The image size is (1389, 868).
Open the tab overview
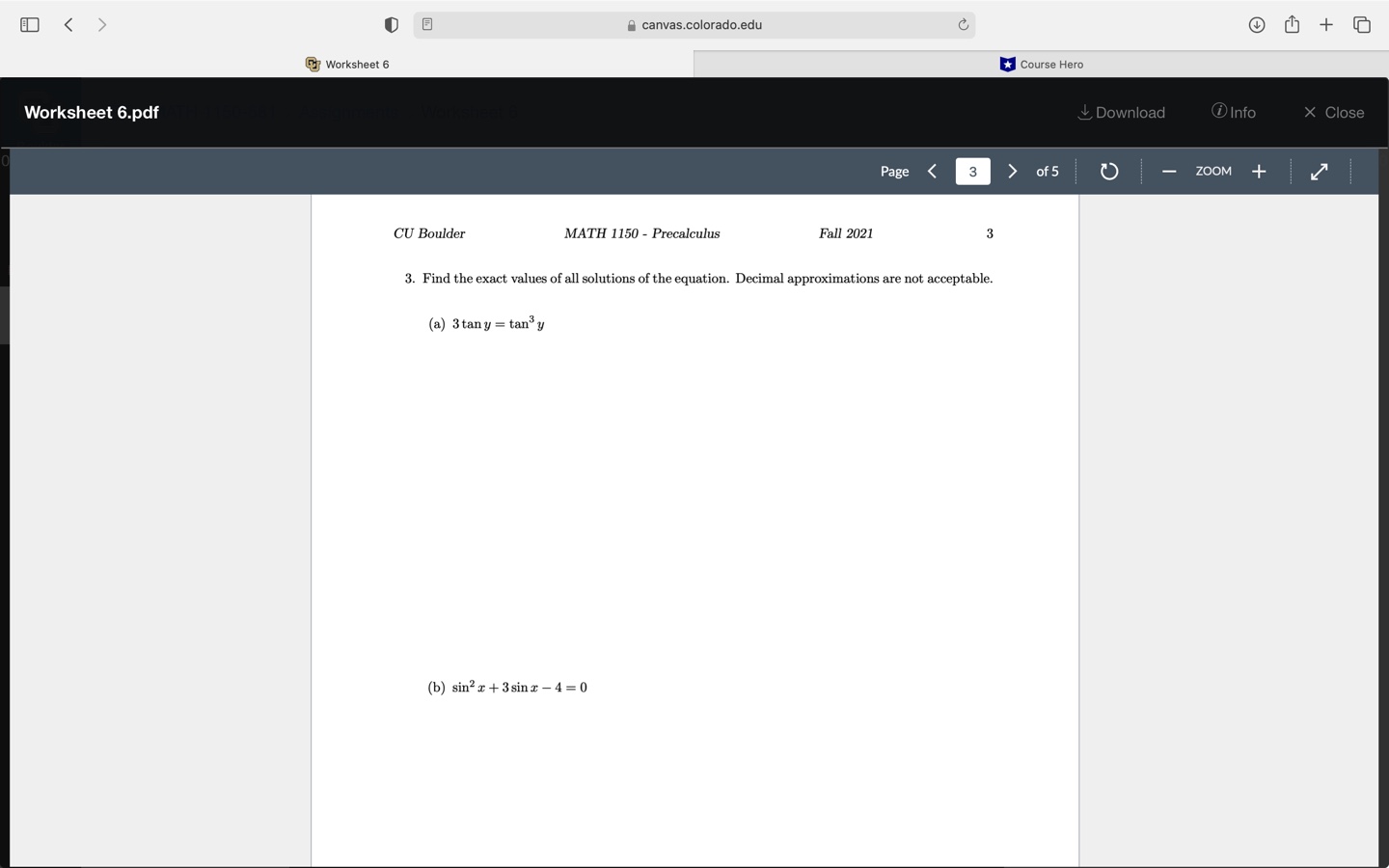1361,24
